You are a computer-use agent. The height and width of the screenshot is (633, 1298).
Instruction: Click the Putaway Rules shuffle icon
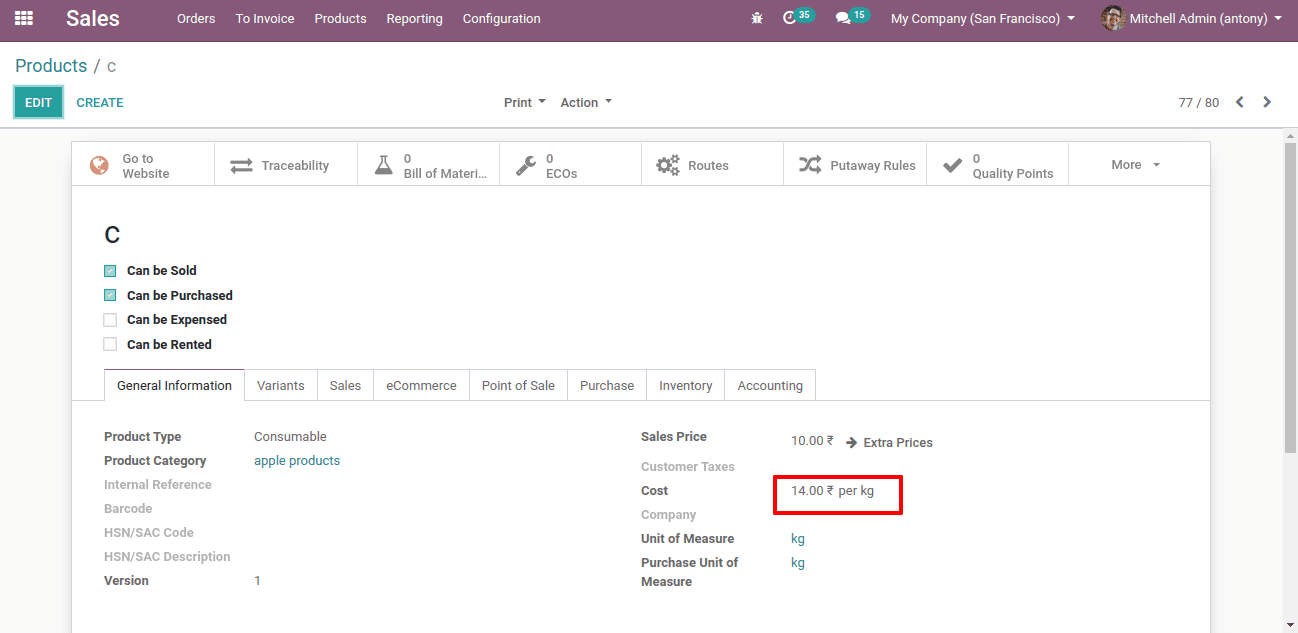(810, 165)
